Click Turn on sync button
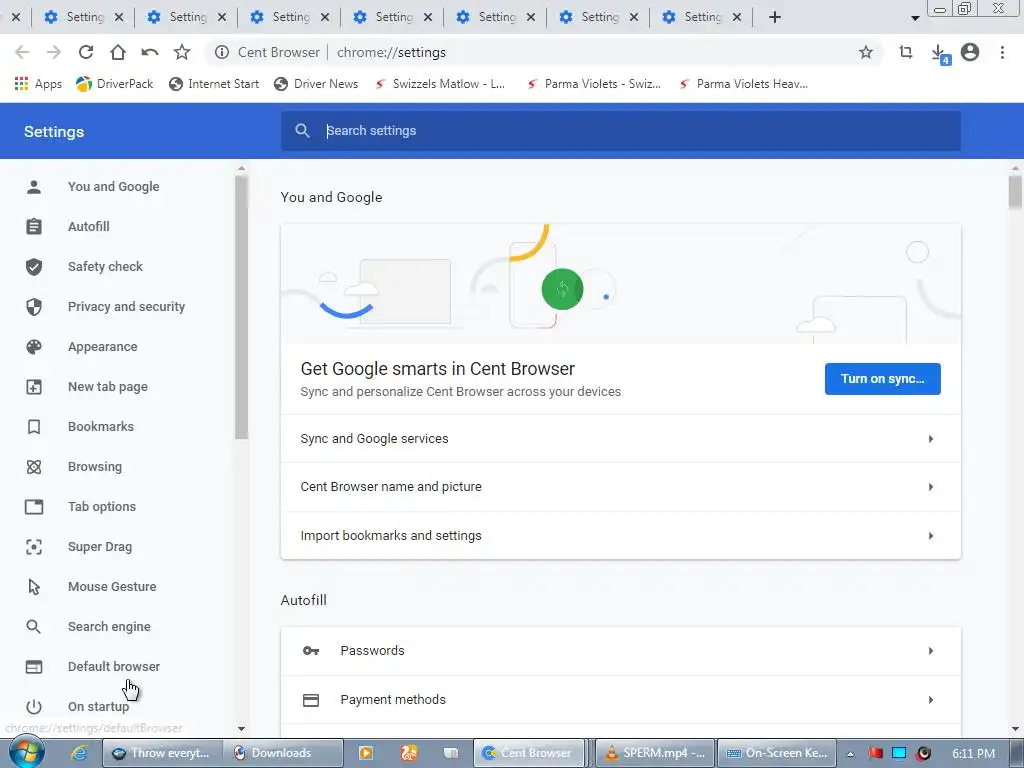 (882, 379)
